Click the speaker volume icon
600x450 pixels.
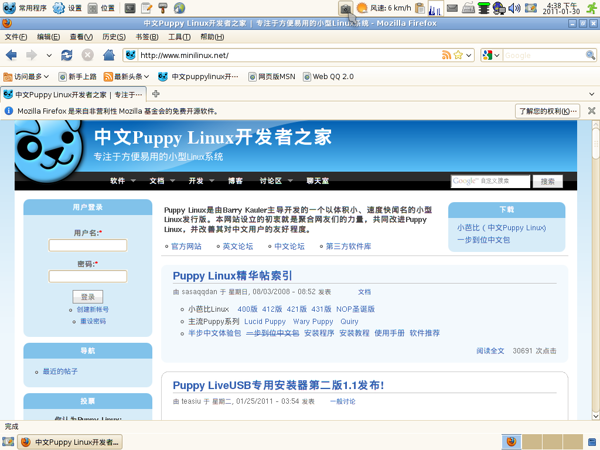(514, 8)
